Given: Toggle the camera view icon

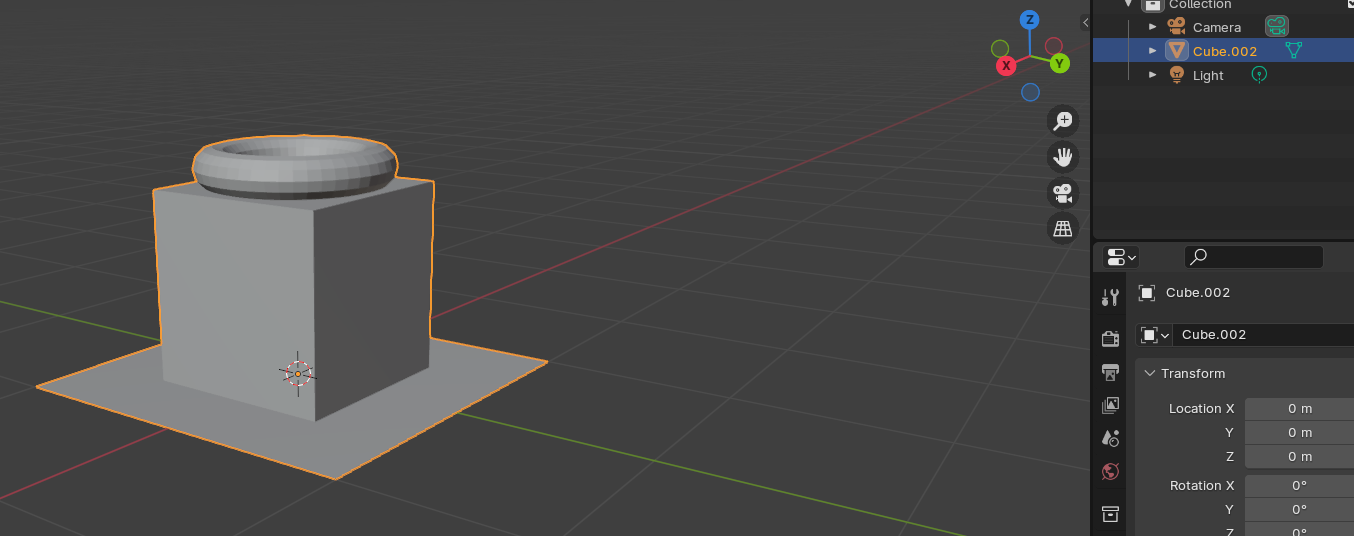Looking at the screenshot, I should click(1062, 193).
